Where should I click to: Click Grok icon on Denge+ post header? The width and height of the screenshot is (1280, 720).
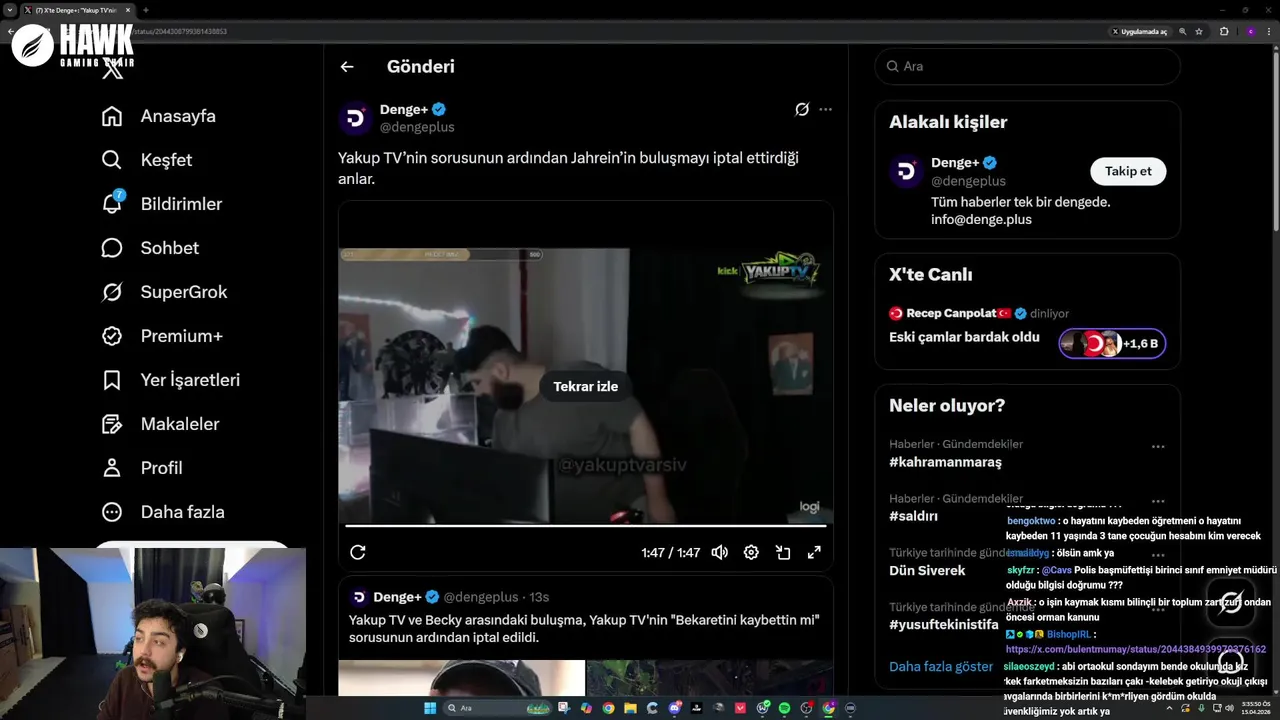[x=801, y=109]
